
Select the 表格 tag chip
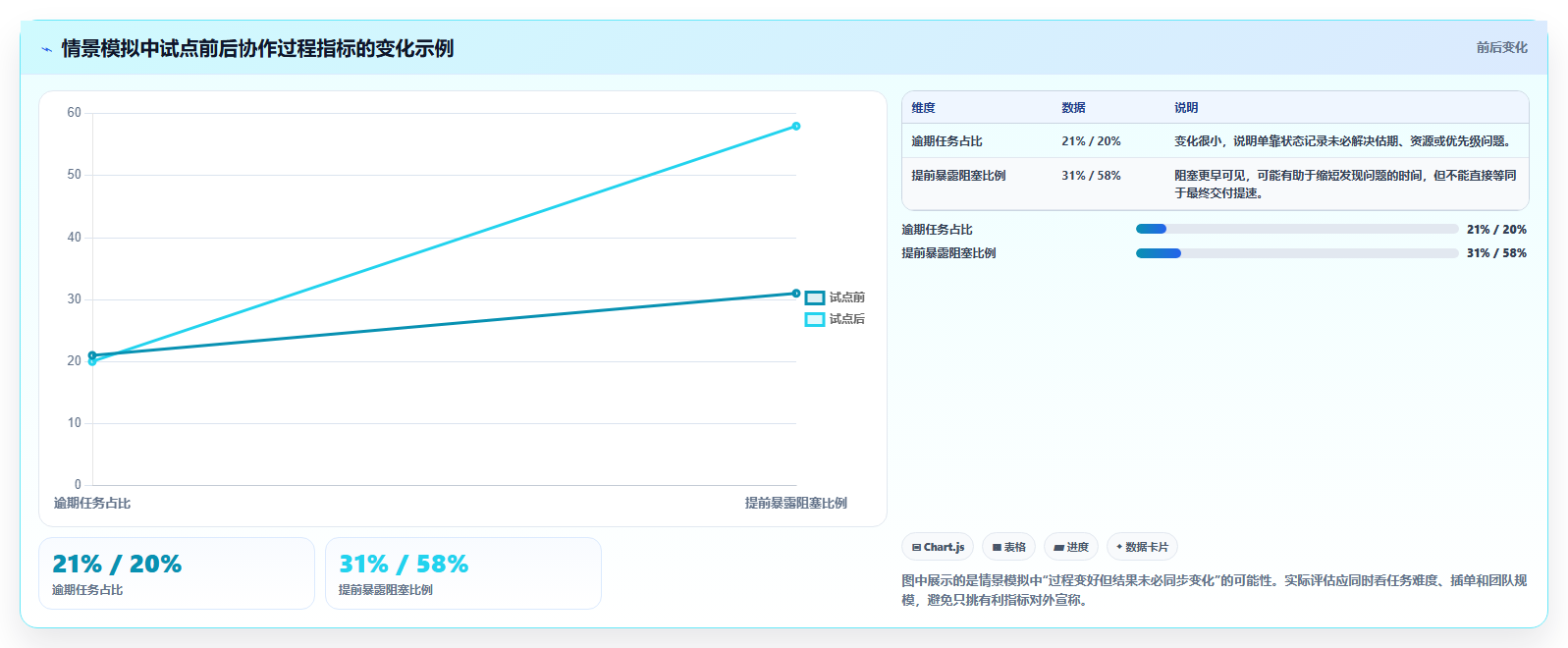[x=1008, y=547]
